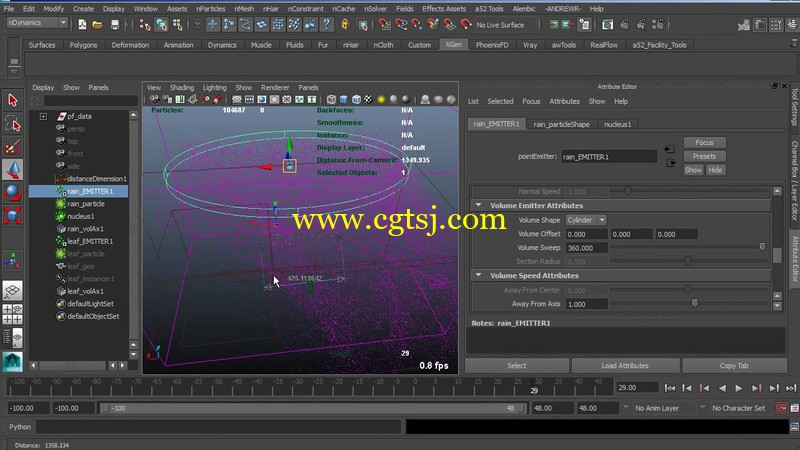Open the Edit menu
The width and height of the screenshot is (800, 450).
(29, 9)
